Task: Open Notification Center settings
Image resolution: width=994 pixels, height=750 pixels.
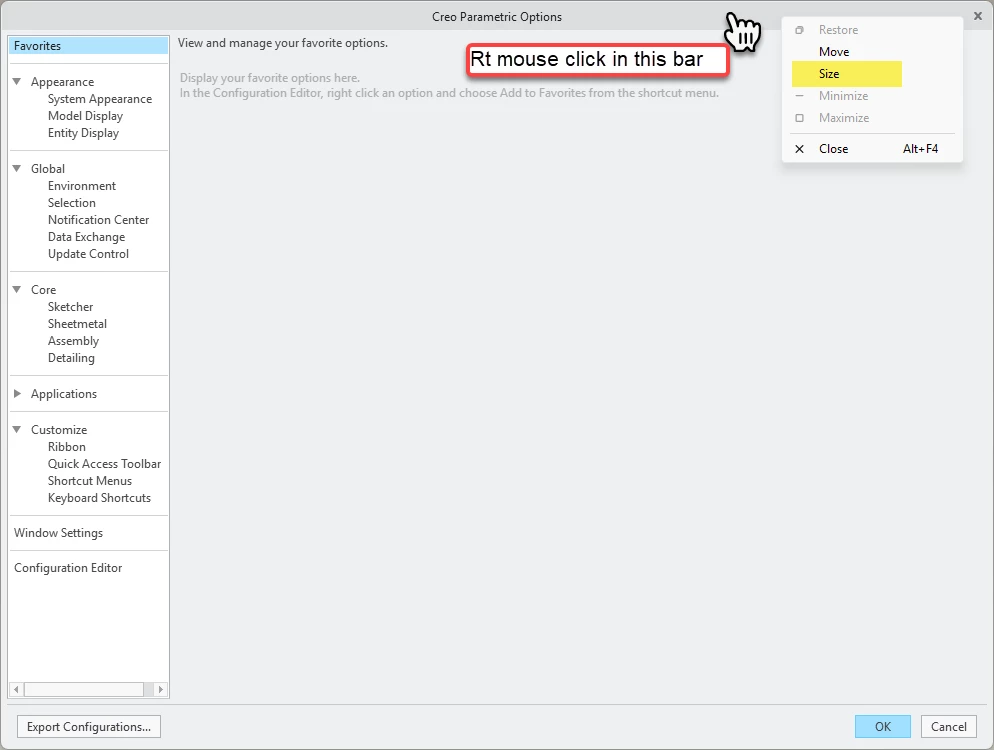Action: point(98,220)
